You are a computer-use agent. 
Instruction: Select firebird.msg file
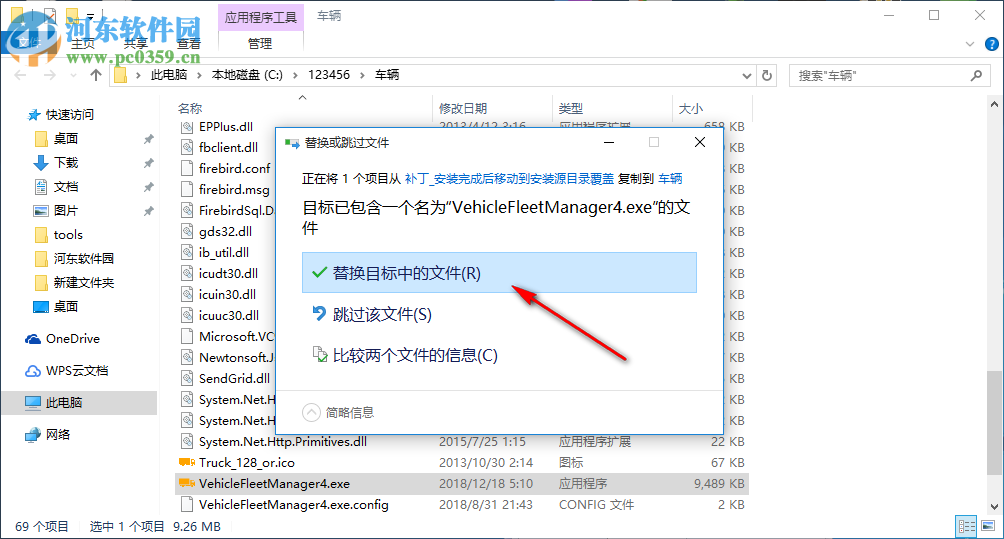coord(234,189)
